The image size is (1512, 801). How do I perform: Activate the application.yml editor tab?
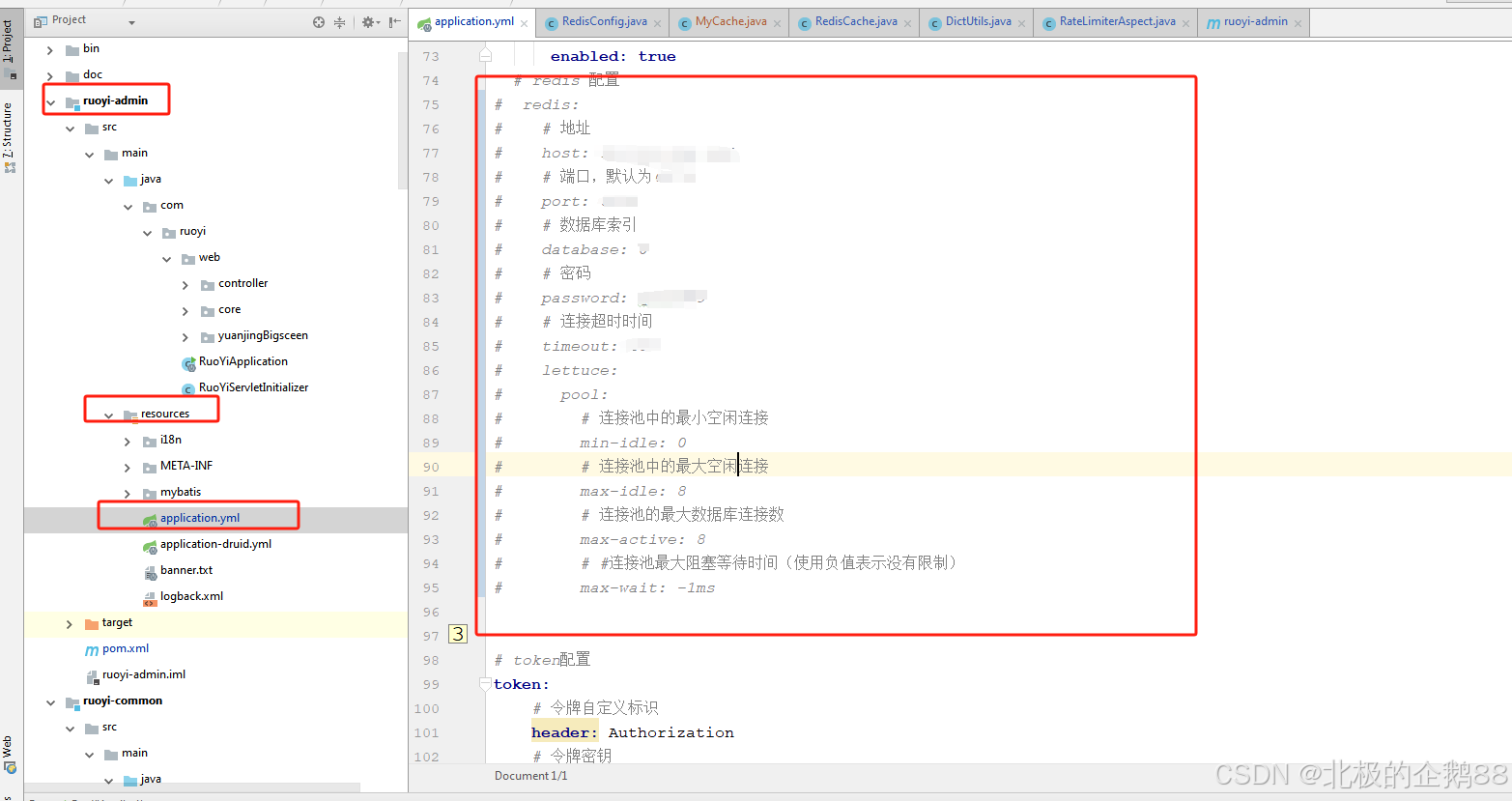[x=473, y=21]
